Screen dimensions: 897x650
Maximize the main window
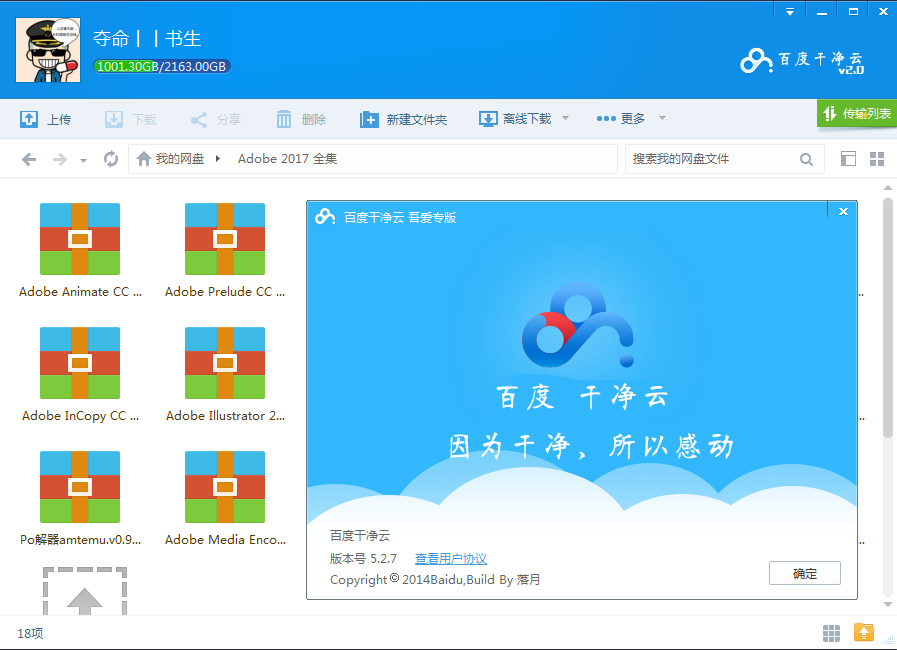tap(853, 11)
